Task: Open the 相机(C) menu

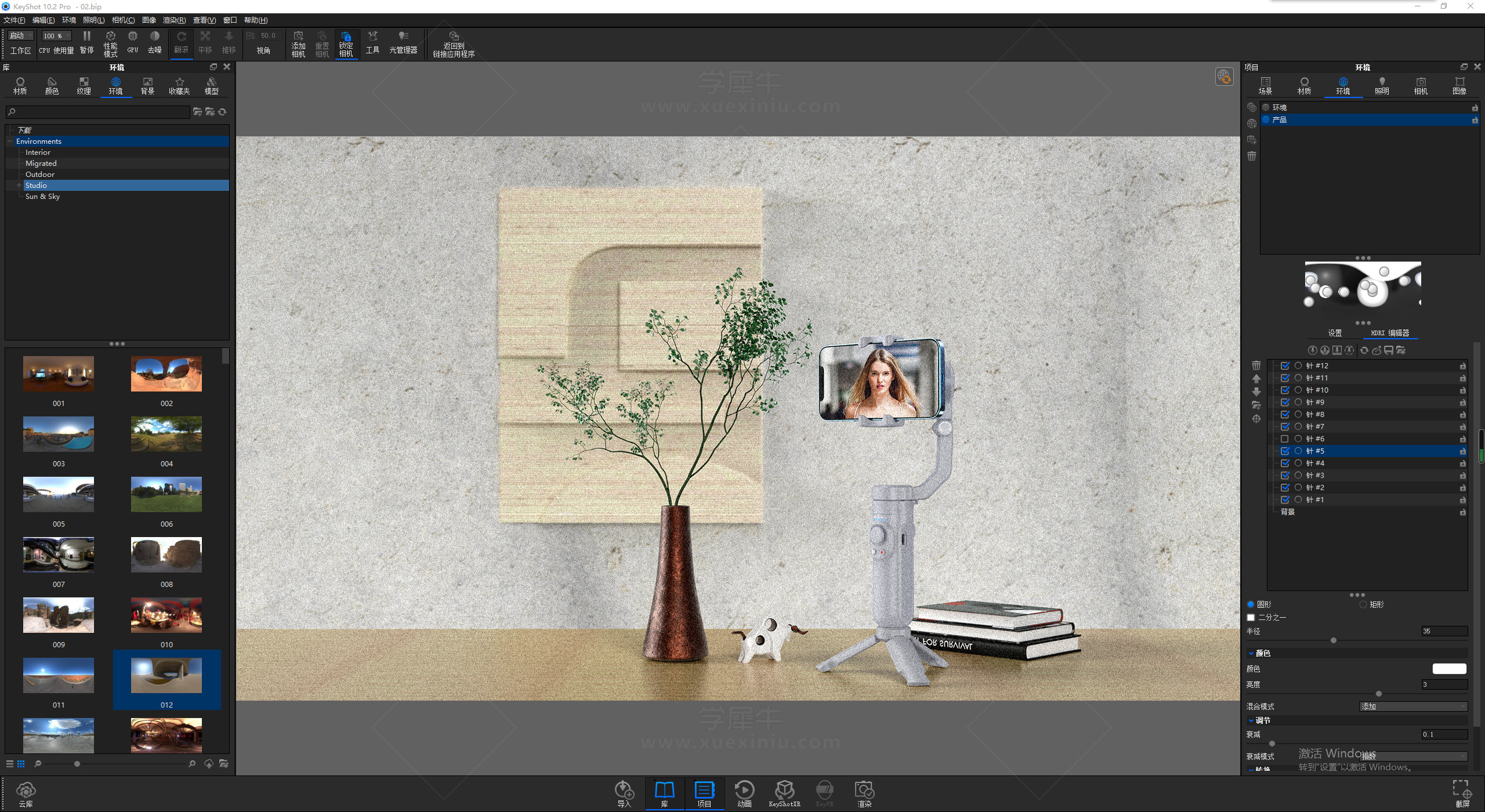Action: (123, 20)
